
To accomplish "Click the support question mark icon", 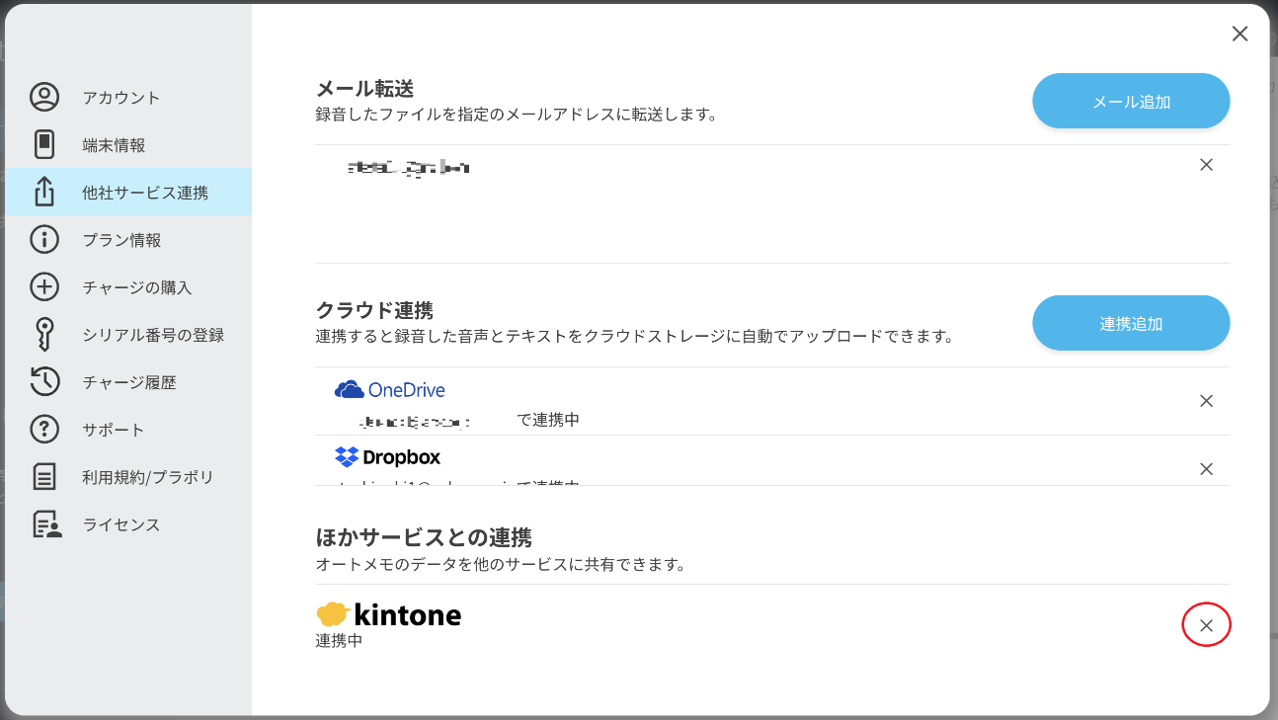I will pyautogui.click(x=44, y=430).
